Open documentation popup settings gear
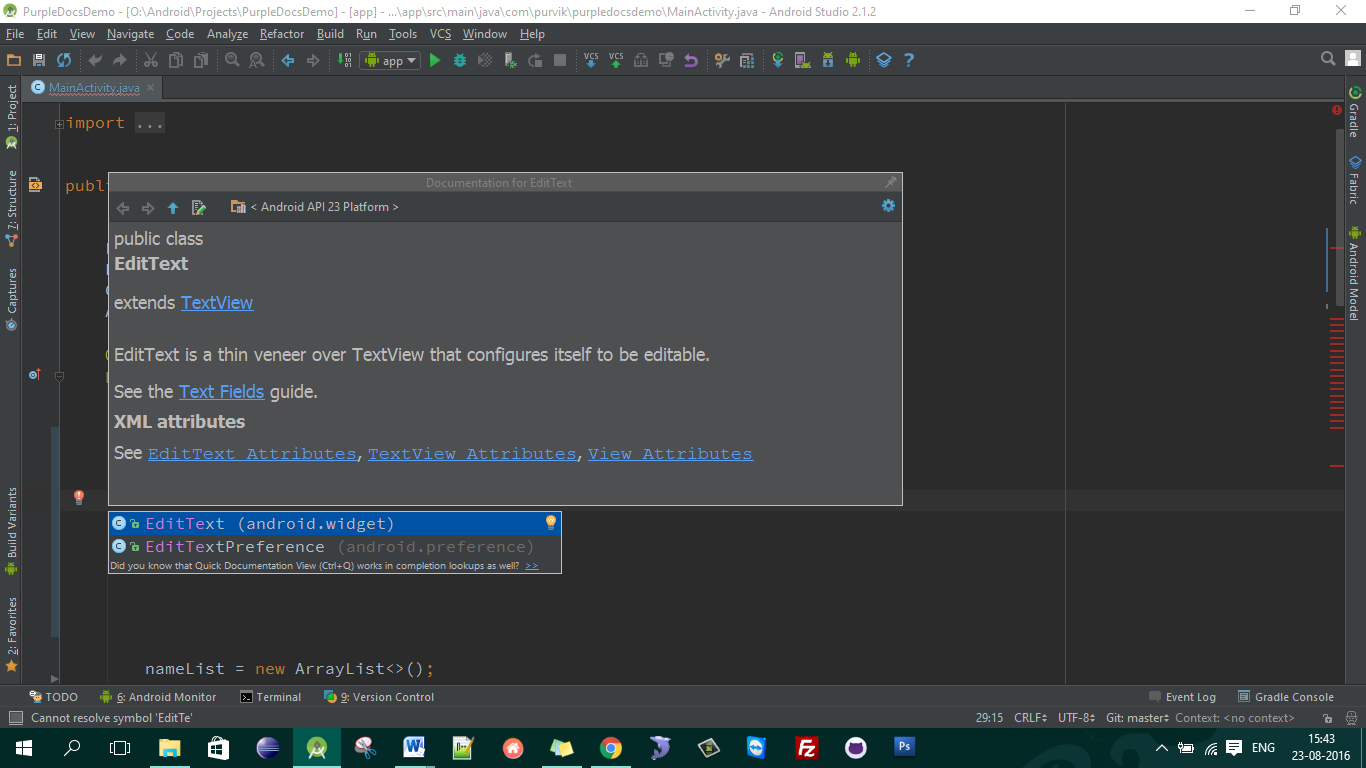1366x768 pixels. pos(888,206)
